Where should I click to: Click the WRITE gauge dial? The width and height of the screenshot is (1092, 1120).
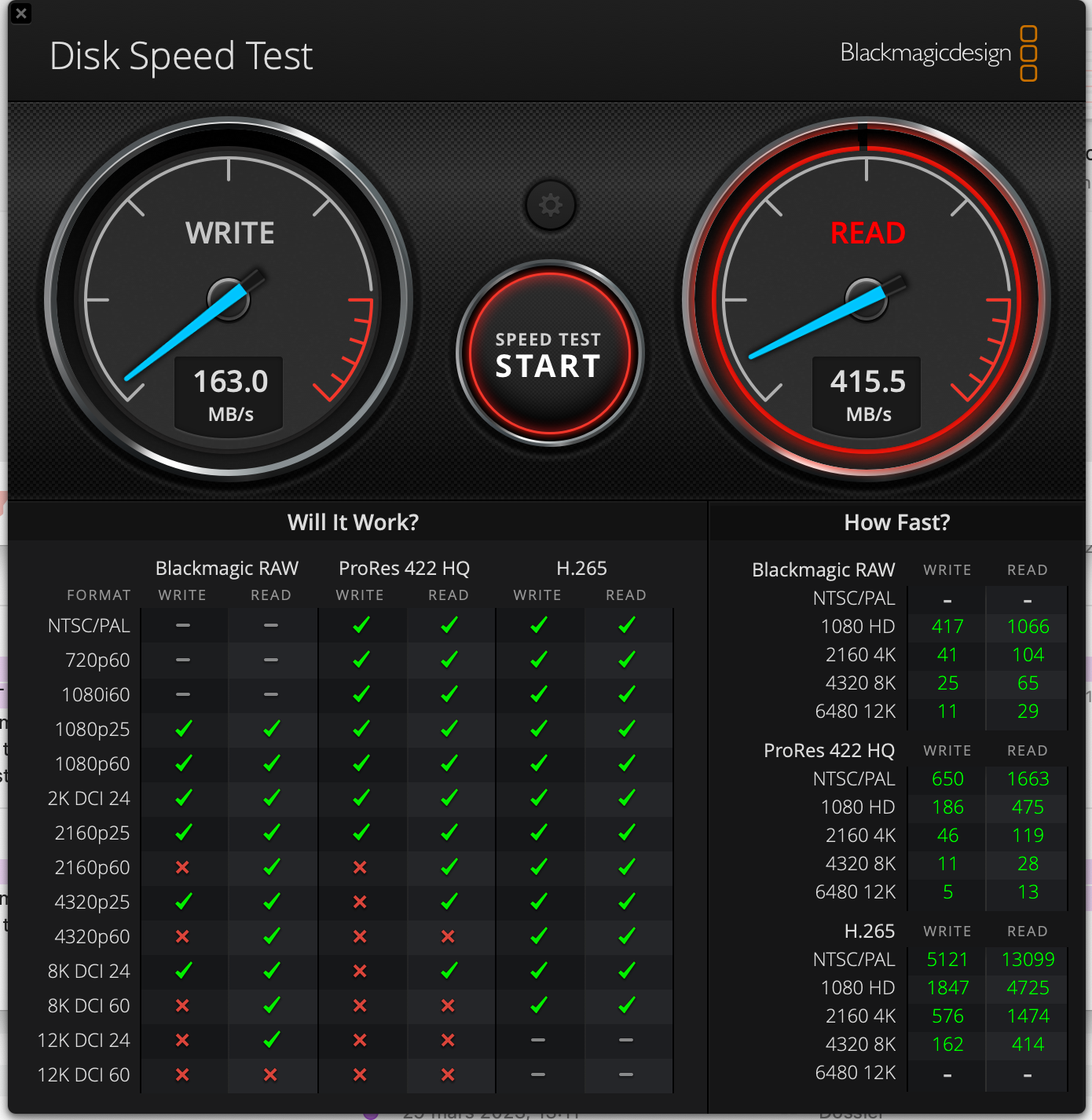click(229, 299)
